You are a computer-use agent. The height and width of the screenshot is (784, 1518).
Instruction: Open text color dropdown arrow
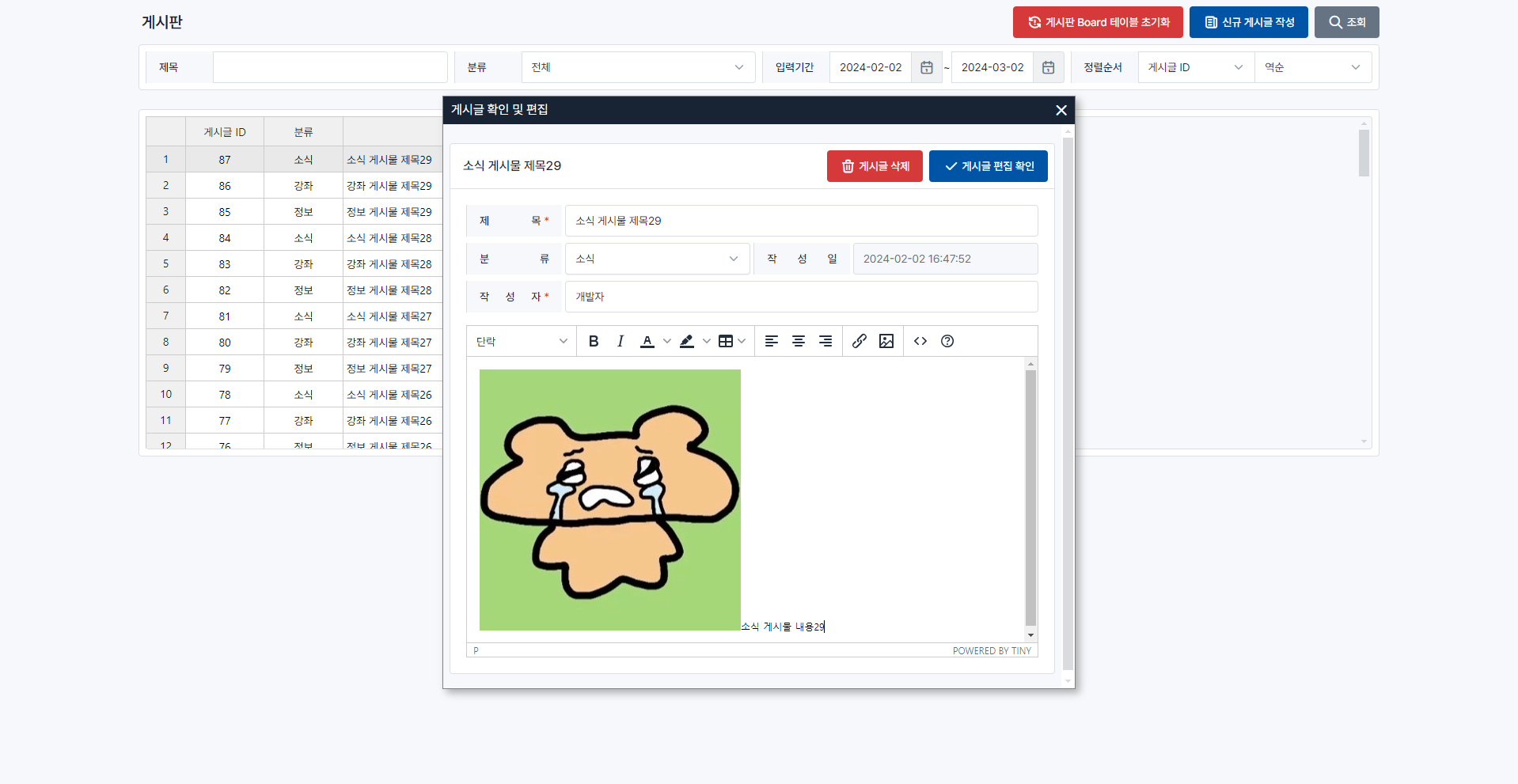click(667, 341)
